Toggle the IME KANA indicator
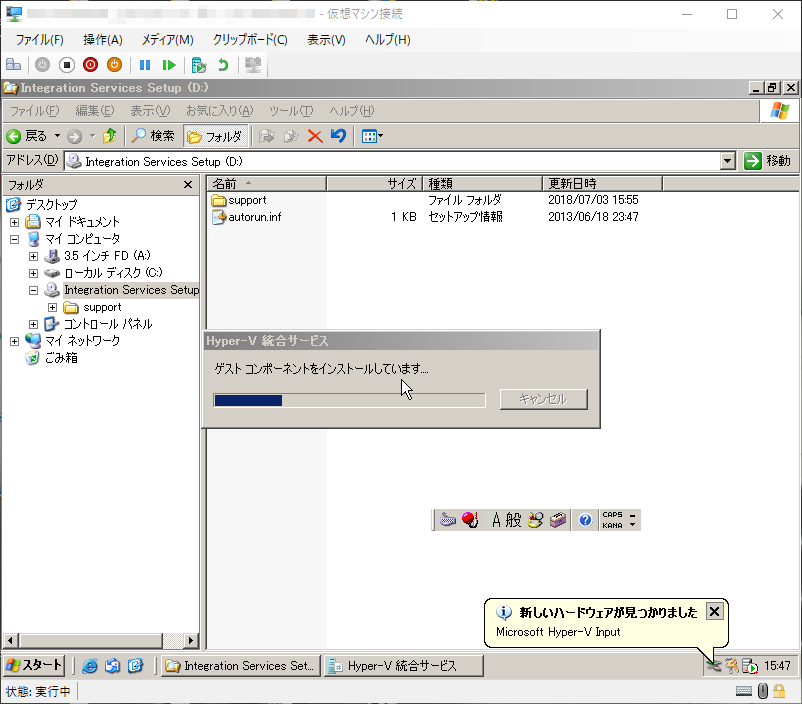Screen dimensions: 802x704 coord(612,525)
